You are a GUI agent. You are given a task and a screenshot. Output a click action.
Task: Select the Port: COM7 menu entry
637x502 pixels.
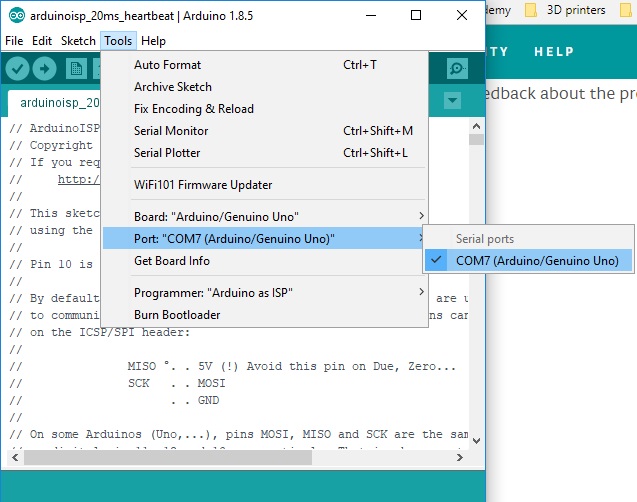point(264,238)
